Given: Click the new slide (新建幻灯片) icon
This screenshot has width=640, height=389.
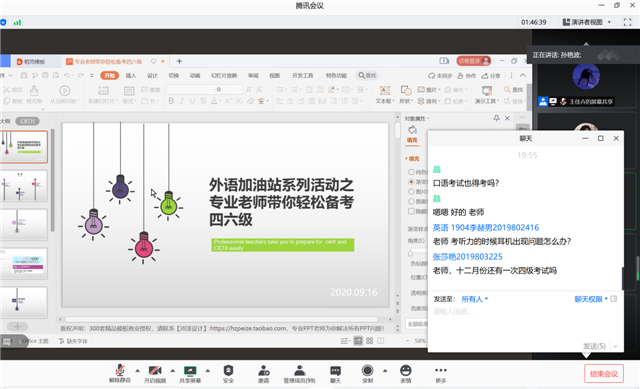Looking at the screenshot, I should pyautogui.click(x=103, y=90).
